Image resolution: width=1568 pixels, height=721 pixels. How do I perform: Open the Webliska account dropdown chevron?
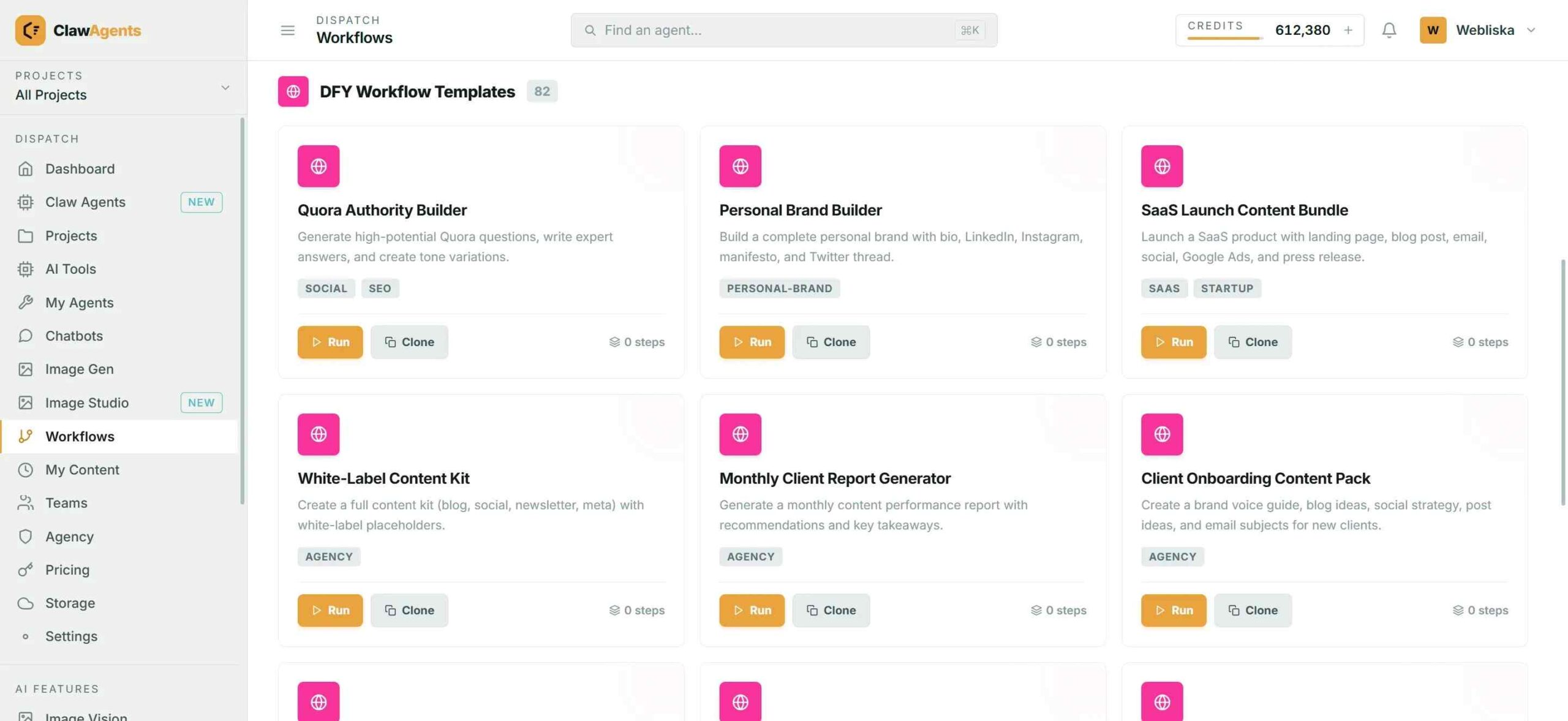click(x=1531, y=30)
